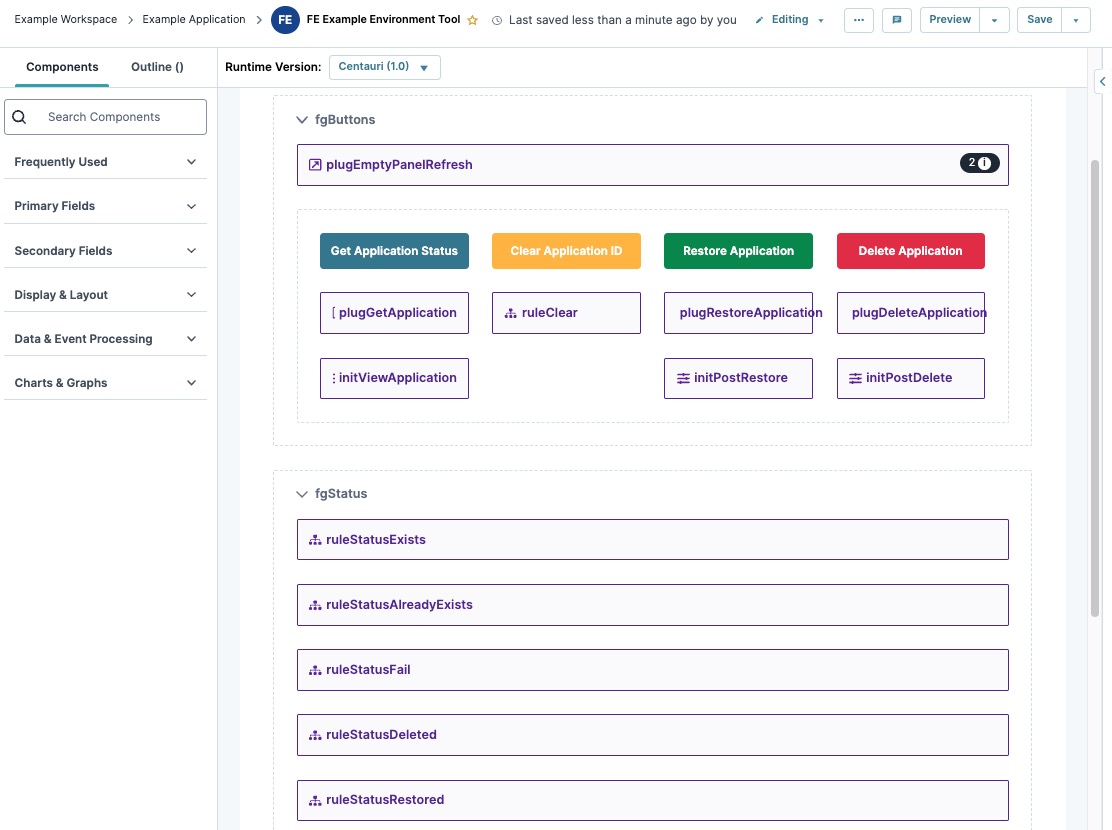Click the initPostDelete label text
Viewport: 1112px width, 830px height.
pyautogui.click(x=908, y=378)
